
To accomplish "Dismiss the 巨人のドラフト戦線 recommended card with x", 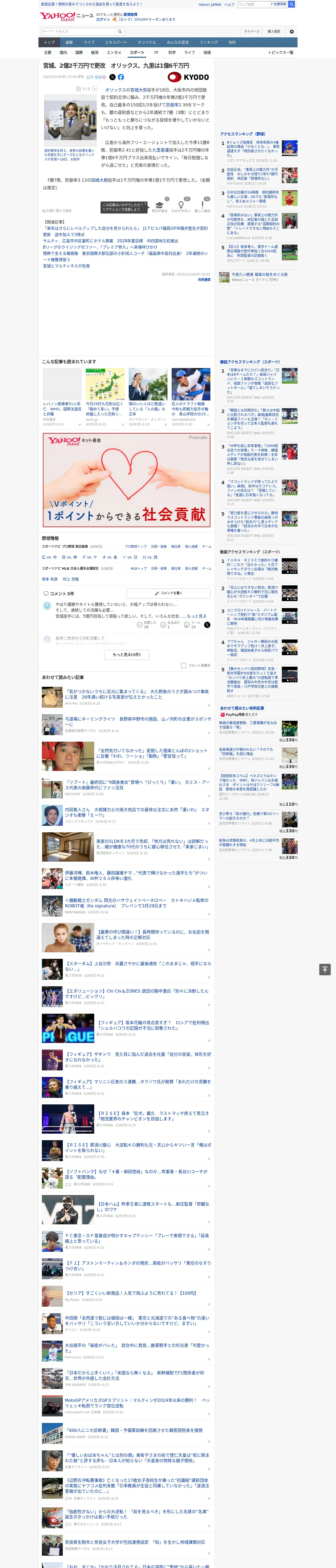I will [209, 425].
